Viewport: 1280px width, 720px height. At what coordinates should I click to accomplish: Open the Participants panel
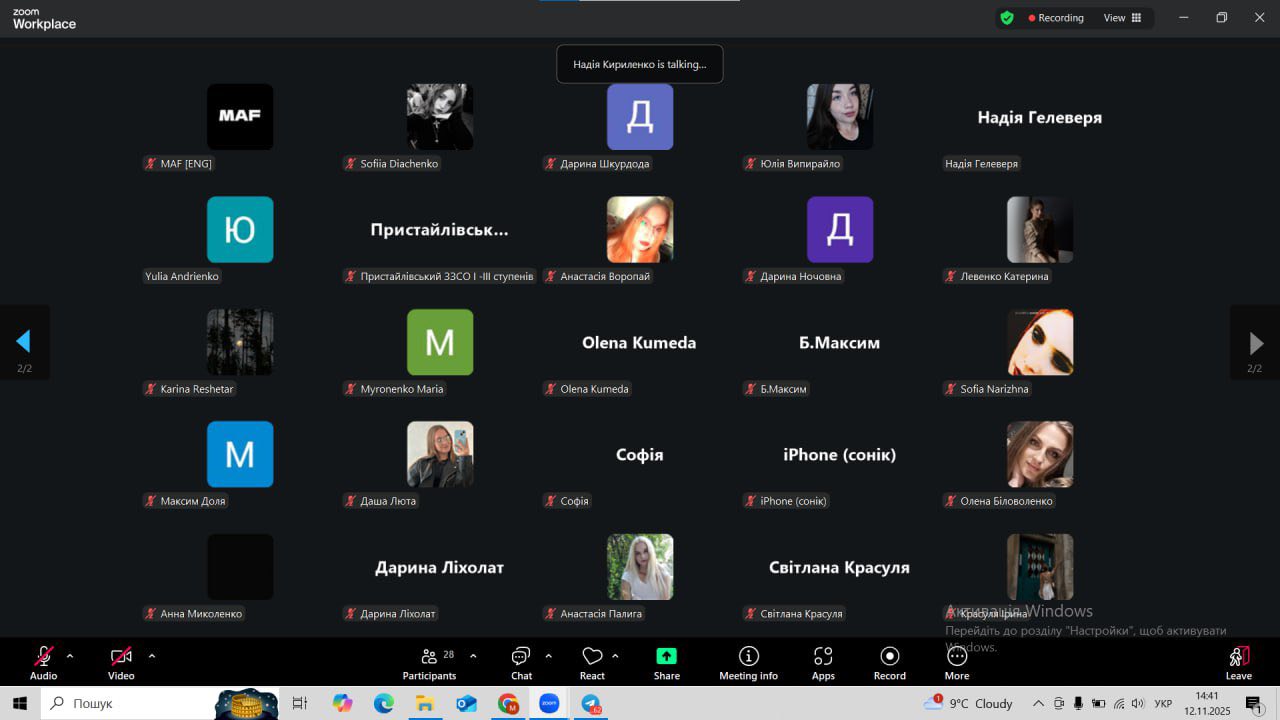[429, 663]
